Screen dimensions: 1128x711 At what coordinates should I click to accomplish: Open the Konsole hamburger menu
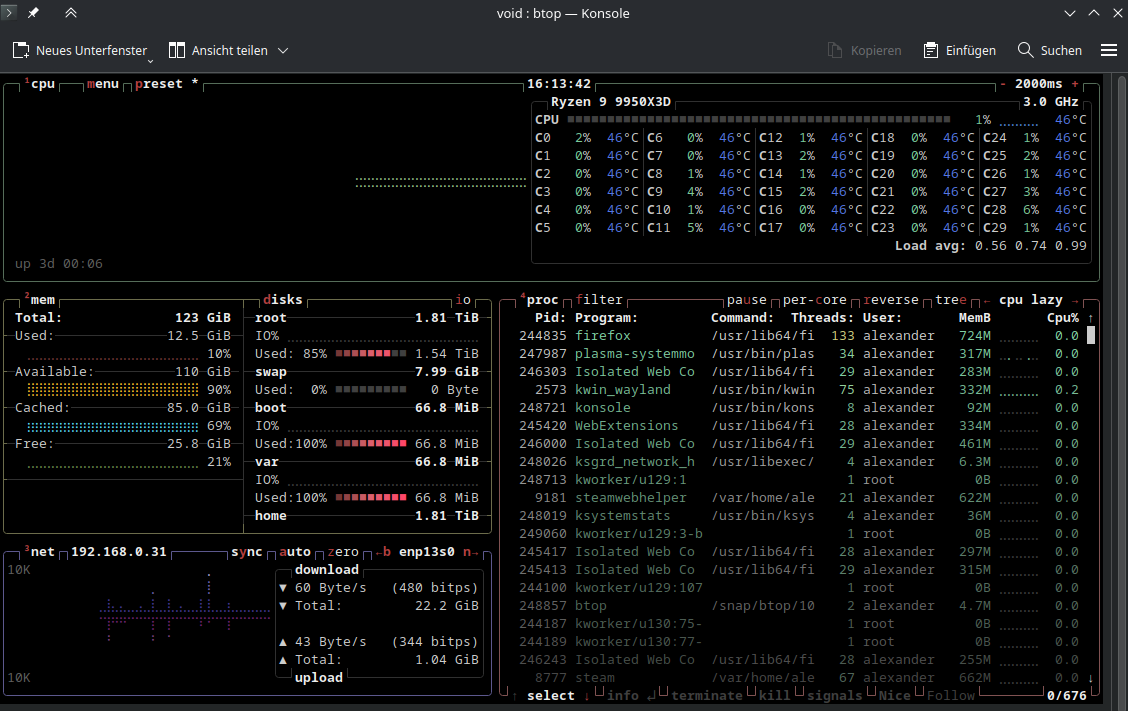pyautogui.click(x=1109, y=50)
